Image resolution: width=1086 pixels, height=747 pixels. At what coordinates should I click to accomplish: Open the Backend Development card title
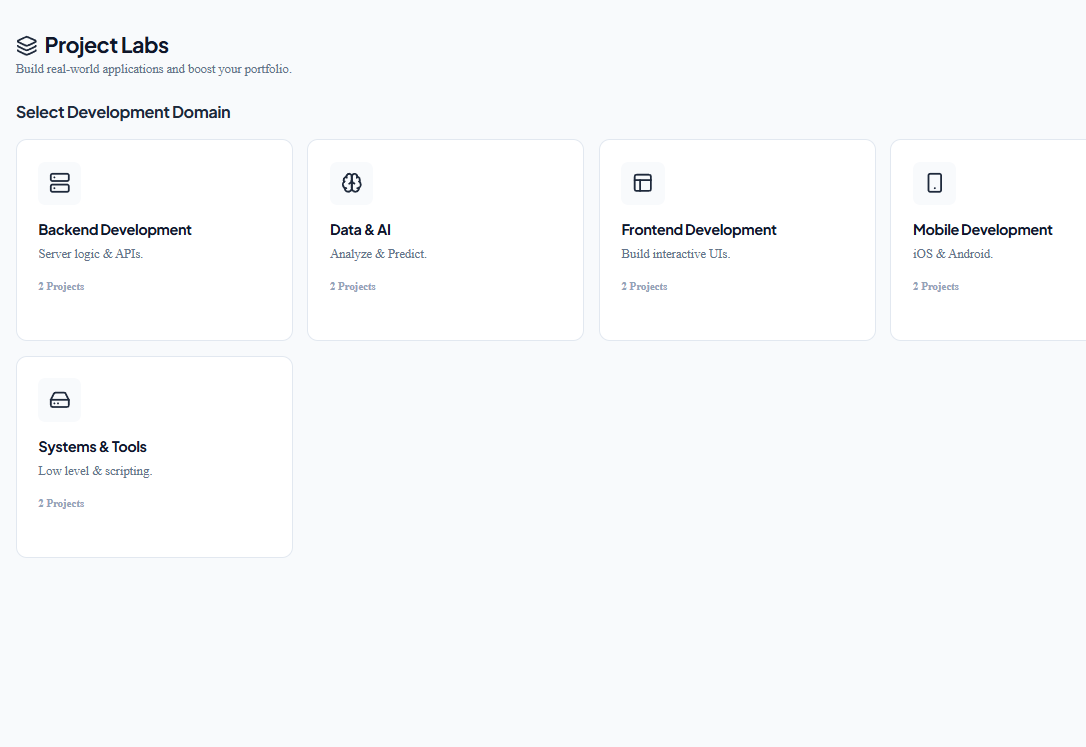[x=115, y=230]
